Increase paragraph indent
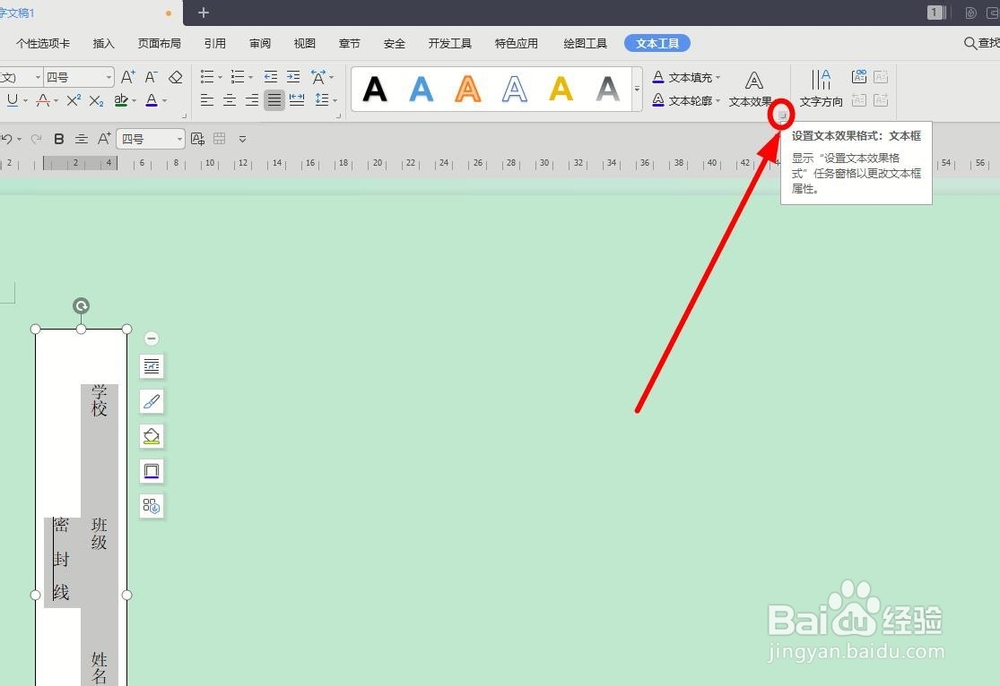 pos(293,77)
